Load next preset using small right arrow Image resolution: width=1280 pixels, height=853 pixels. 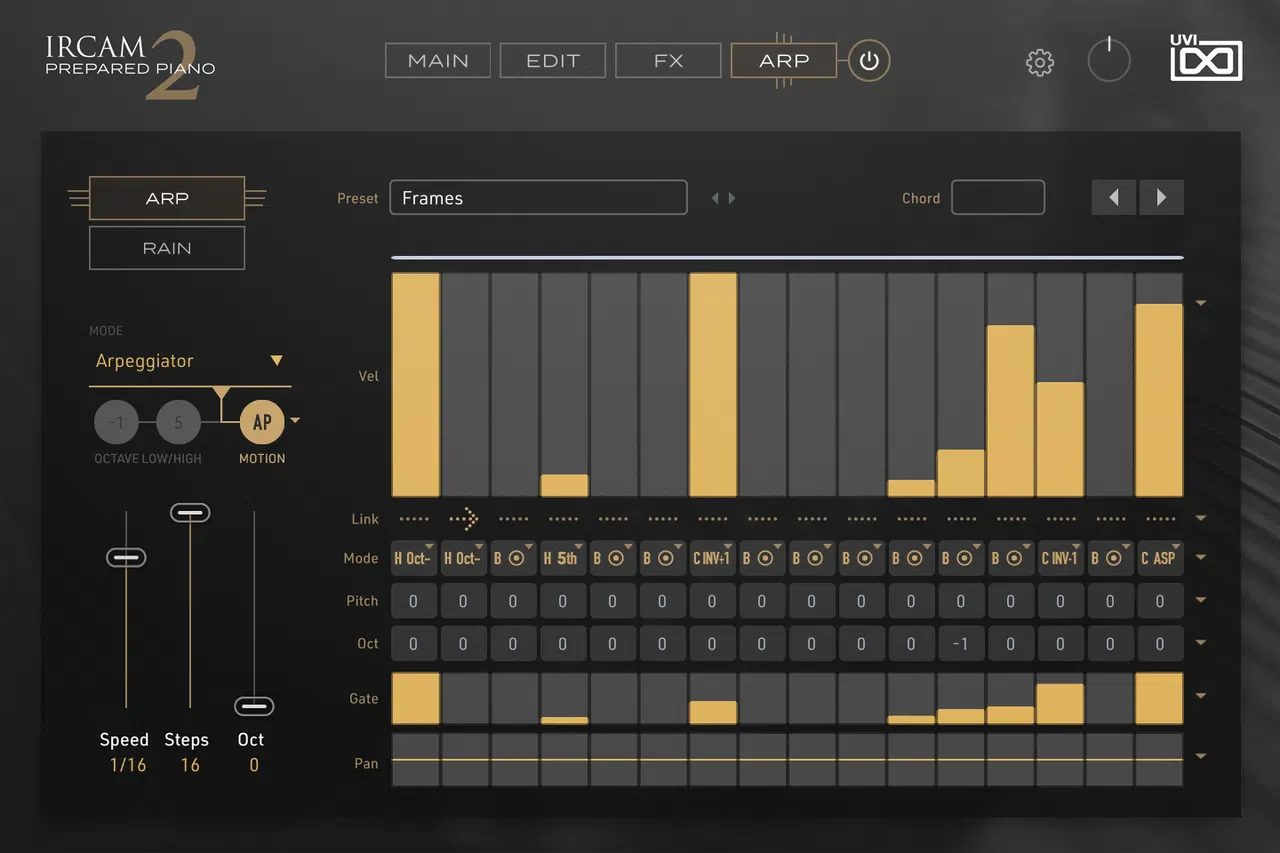click(x=732, y=198)
